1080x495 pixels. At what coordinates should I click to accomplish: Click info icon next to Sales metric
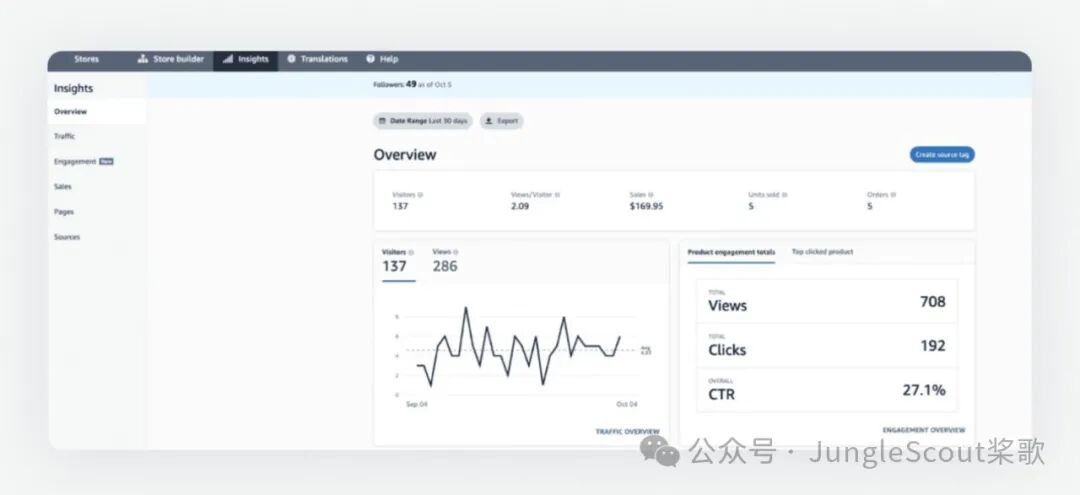coord(651,195)
